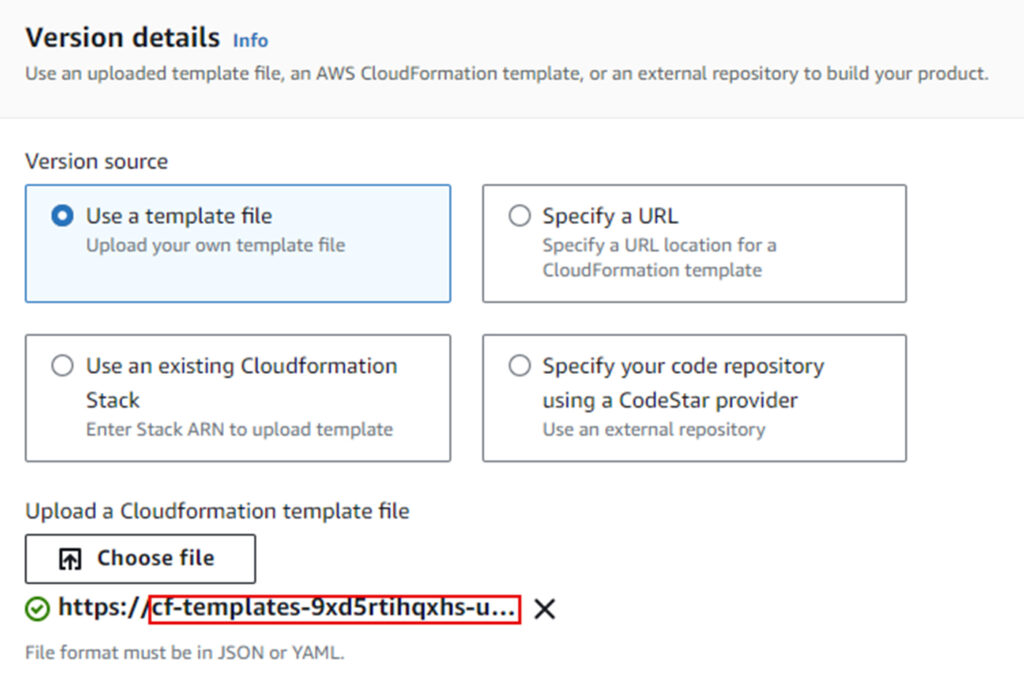Screen dimensions: 1024x687
Task: Click the Version details heading
Action: coord(120,38)
